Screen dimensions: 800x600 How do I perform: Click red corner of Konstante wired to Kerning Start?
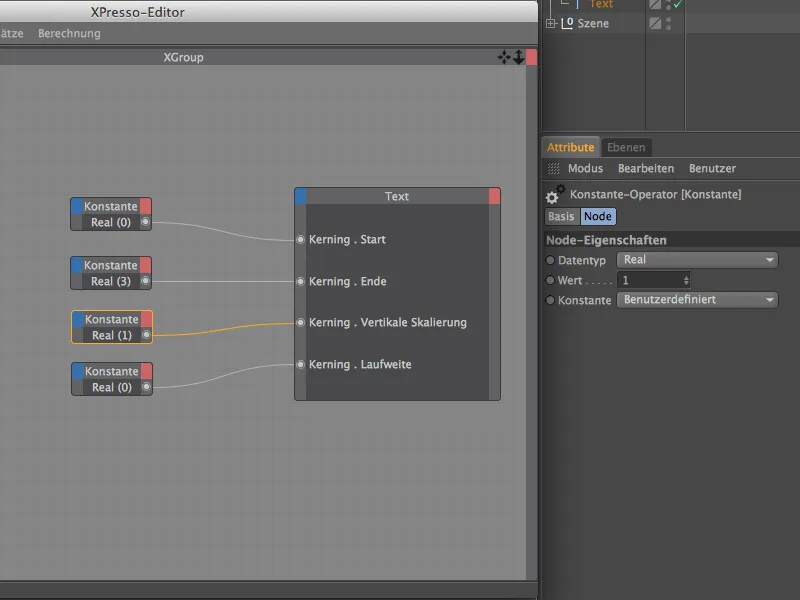[x=145, y=206]
